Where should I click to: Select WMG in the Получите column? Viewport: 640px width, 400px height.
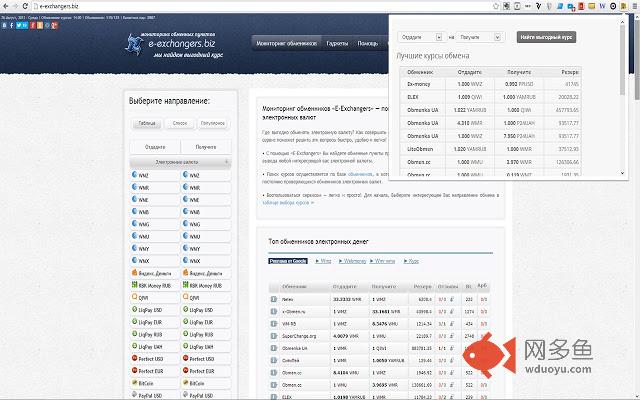pos(206,224)
